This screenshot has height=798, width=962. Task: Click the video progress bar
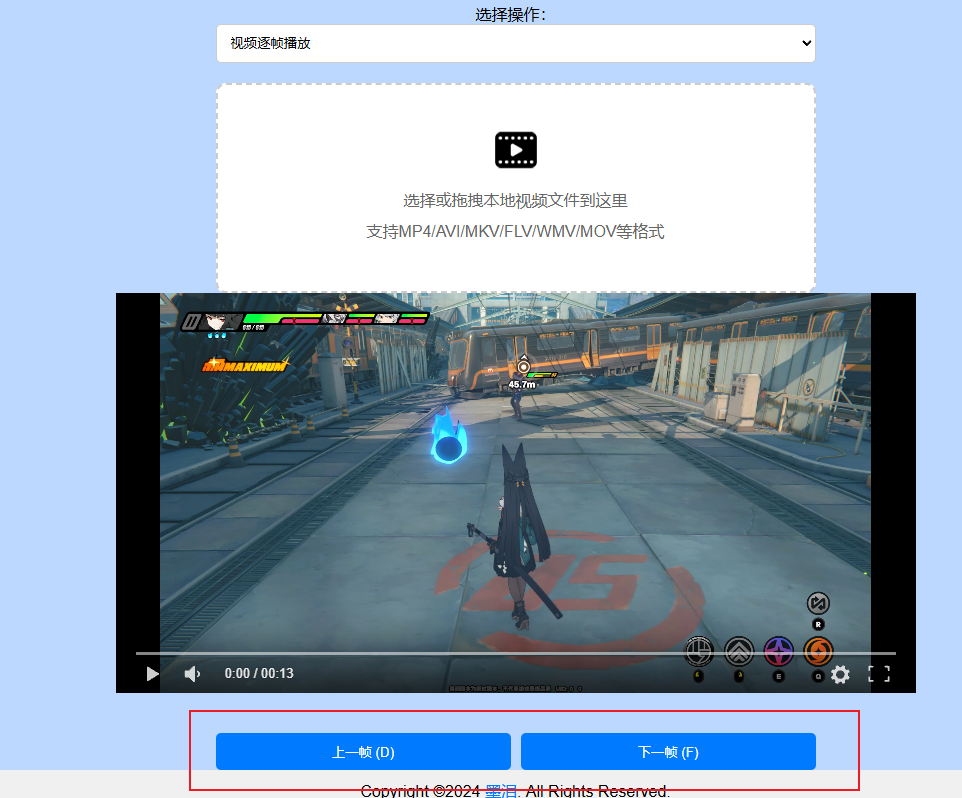coord(515,653)
